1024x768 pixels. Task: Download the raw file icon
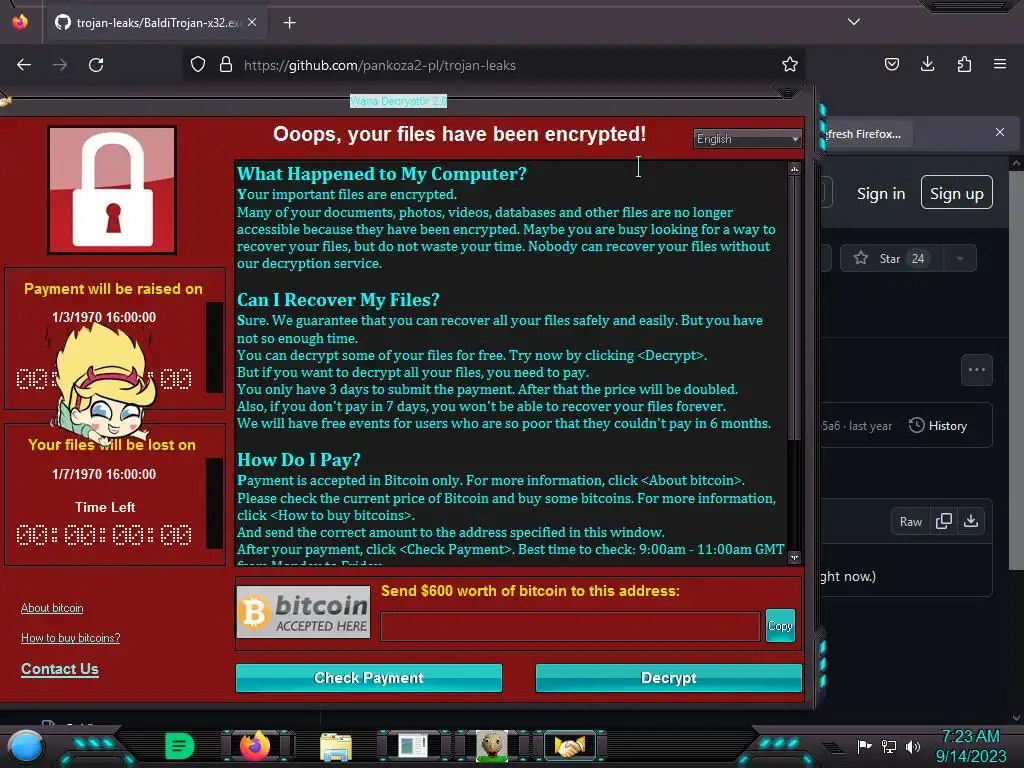pyautogui.click(x=971, y=521)
